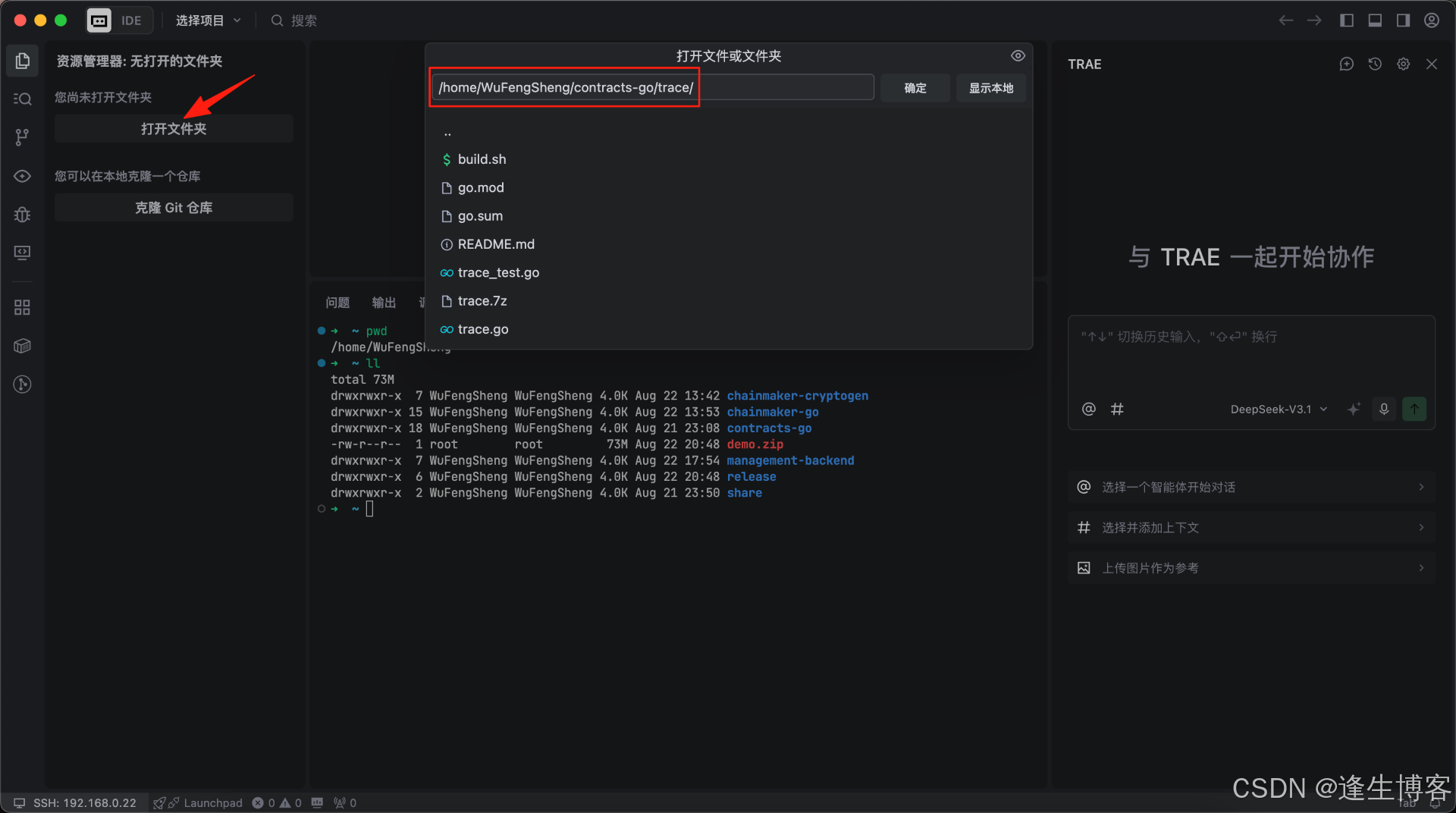Click the TRAE chat history icon

(x=1375, y=64)
